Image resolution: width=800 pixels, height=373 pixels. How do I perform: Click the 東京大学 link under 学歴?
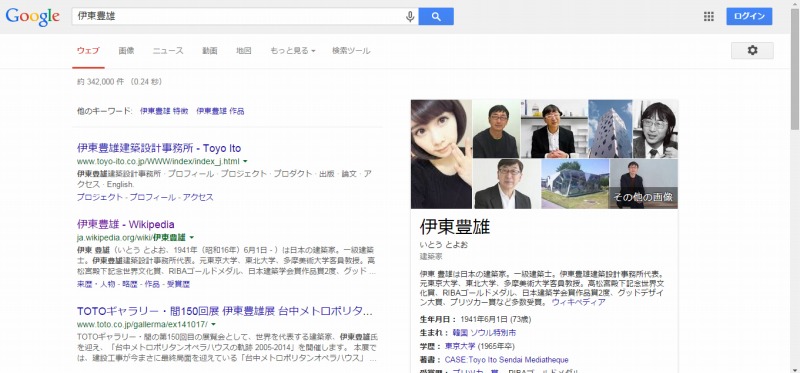[460, 346]
